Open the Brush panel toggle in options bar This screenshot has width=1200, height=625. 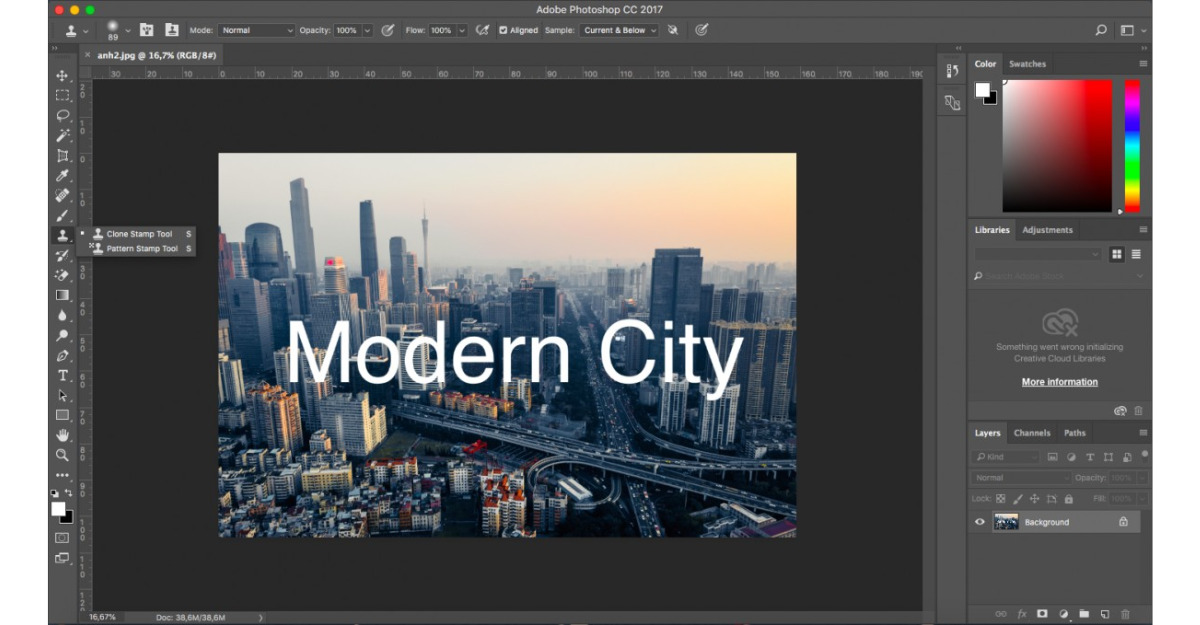pyautogui.click(x=147, y=30)
